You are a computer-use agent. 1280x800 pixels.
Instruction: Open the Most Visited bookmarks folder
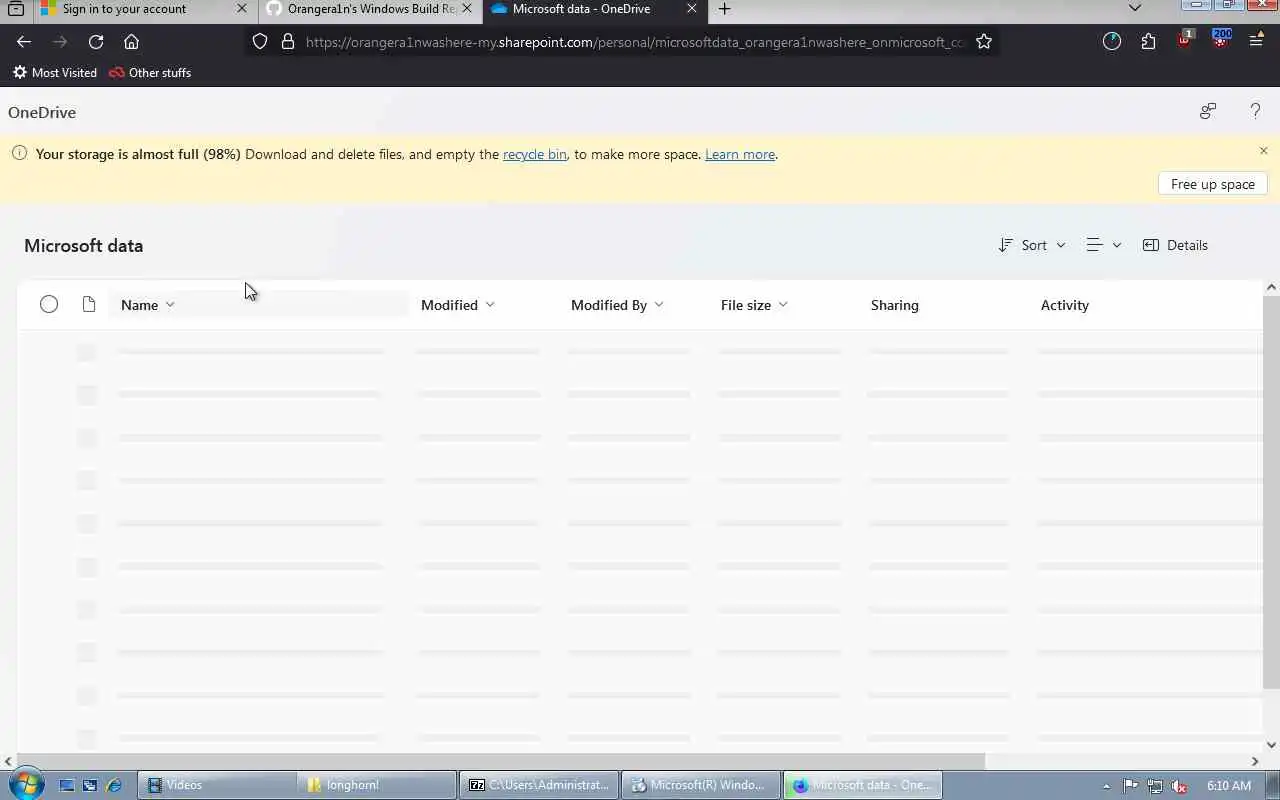(x=55, y=72)
